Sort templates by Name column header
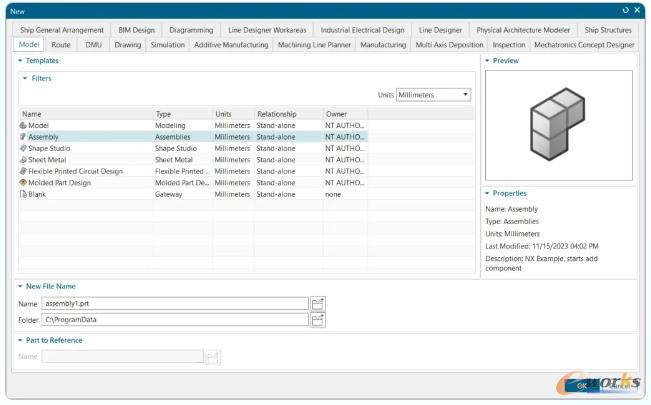This screenshot has width=651, height=405. click(86, 114)
